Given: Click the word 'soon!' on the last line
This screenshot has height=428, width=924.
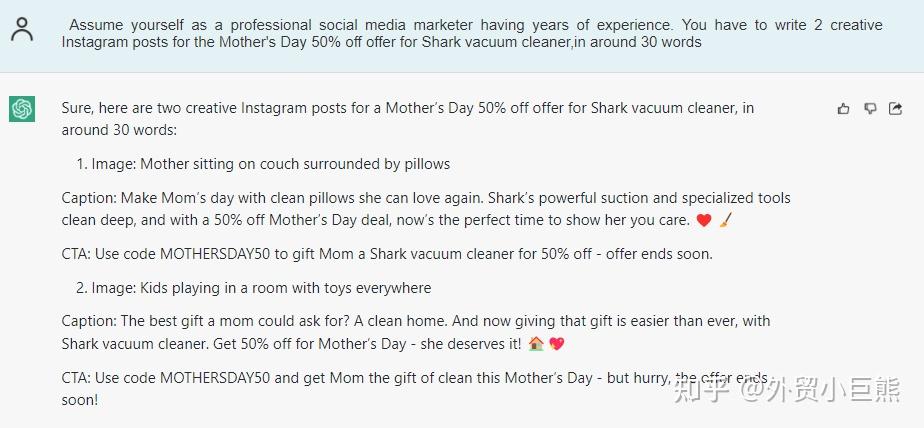Looking at the screenshot, I should tap(80, 400).
